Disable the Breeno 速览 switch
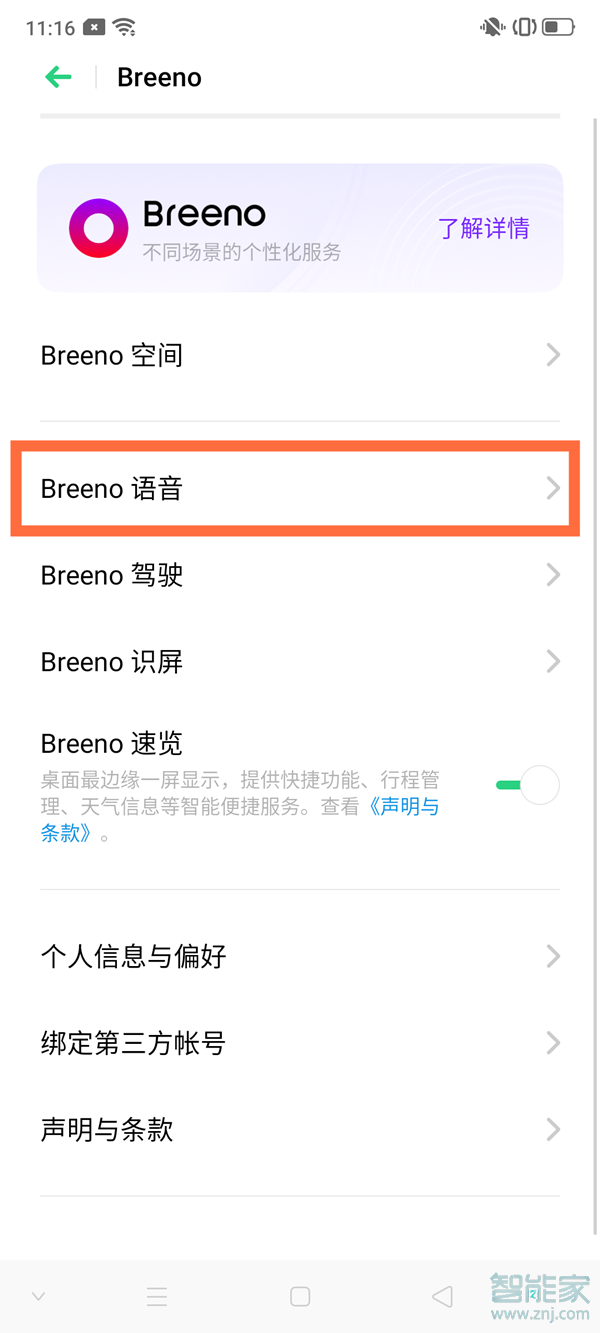600x1333 pixels. (x=526, y=785)
